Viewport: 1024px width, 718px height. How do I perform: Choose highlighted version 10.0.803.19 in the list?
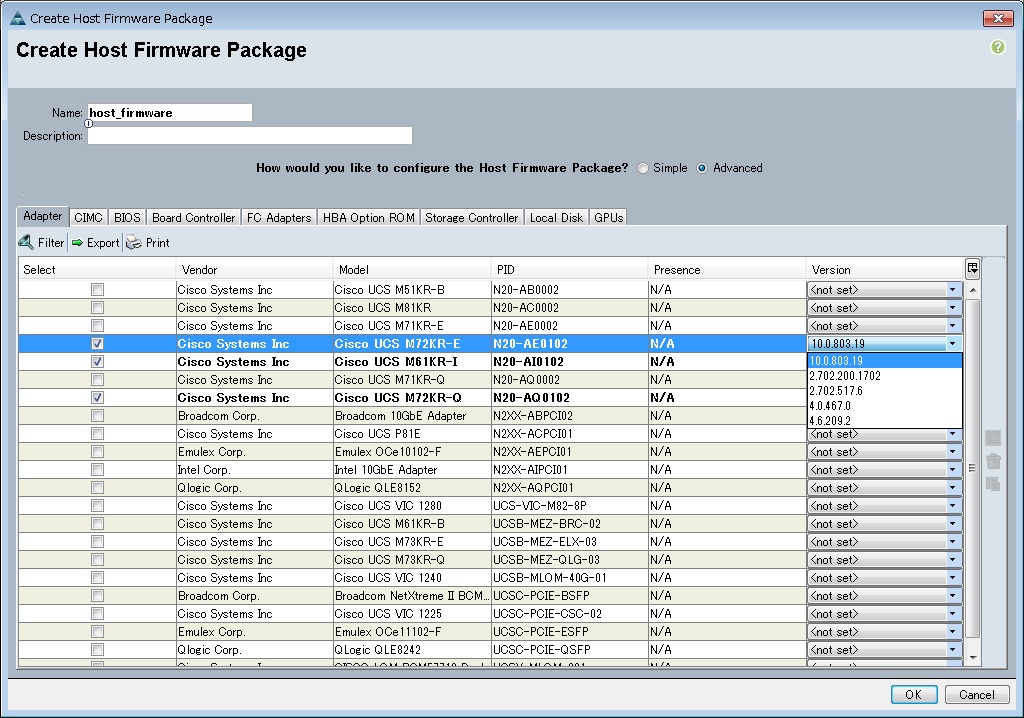click(885, 361)
